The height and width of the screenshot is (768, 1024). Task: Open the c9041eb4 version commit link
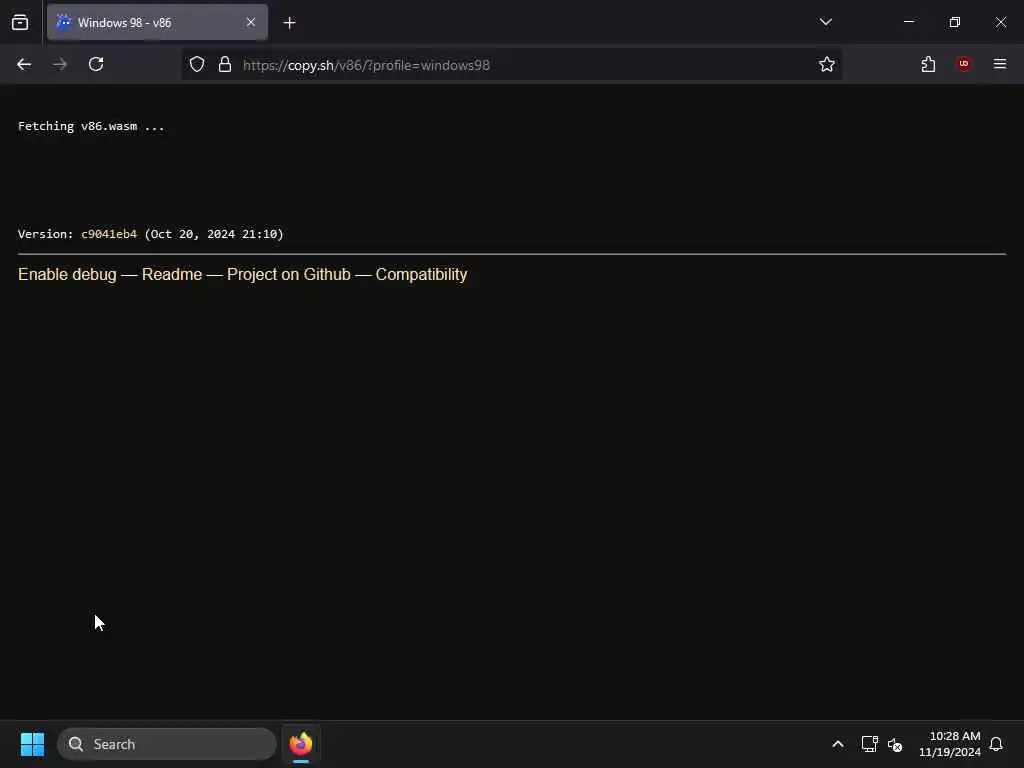click(109, 234)
